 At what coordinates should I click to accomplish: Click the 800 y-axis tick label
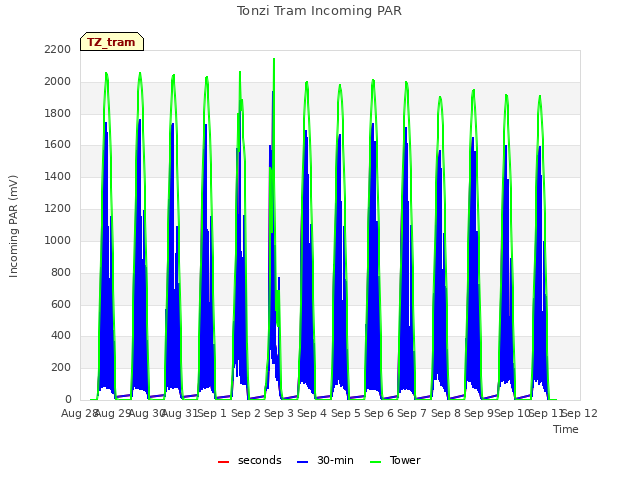coord(61,273)
